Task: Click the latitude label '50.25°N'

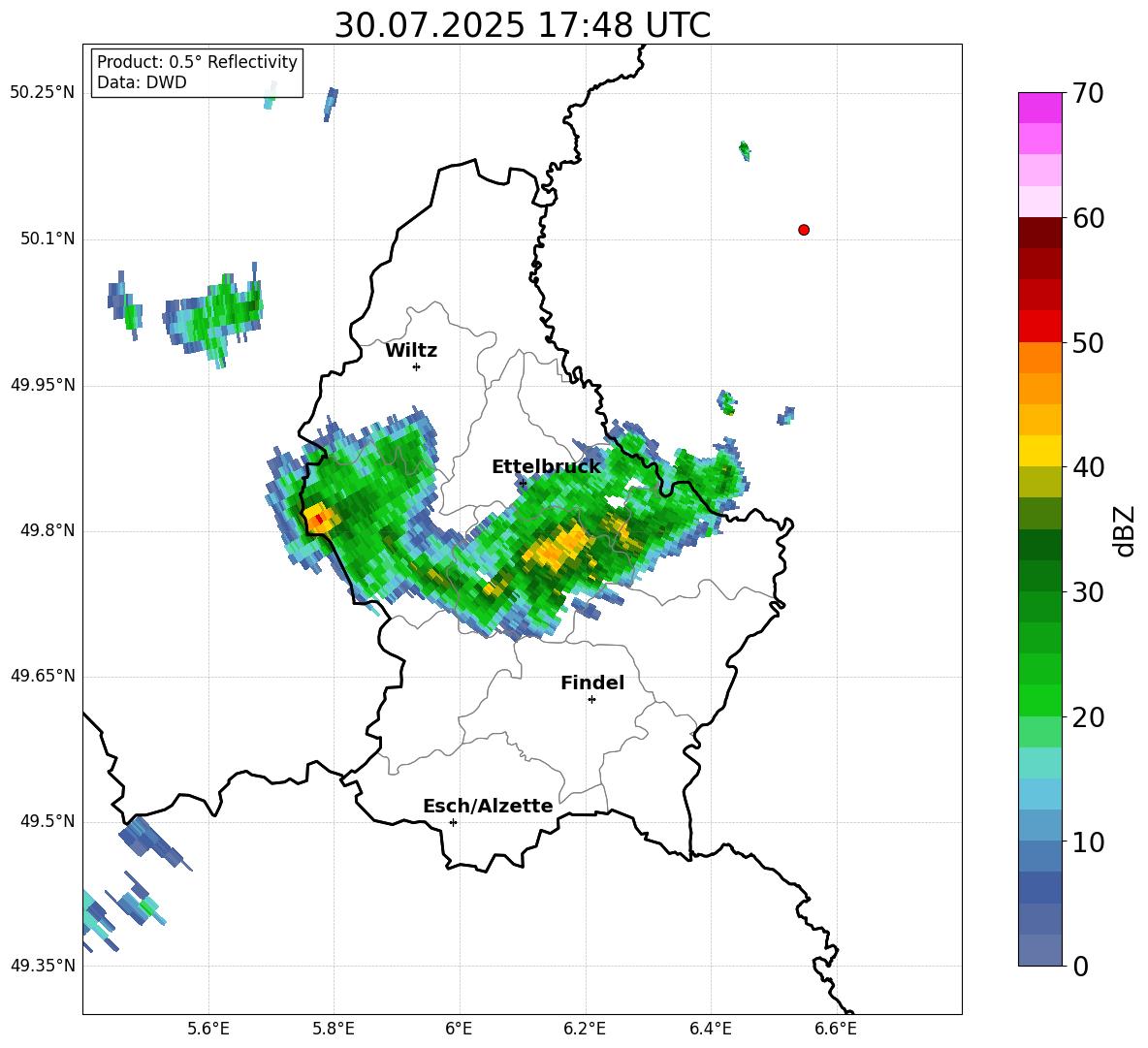Action: (43, 93)
